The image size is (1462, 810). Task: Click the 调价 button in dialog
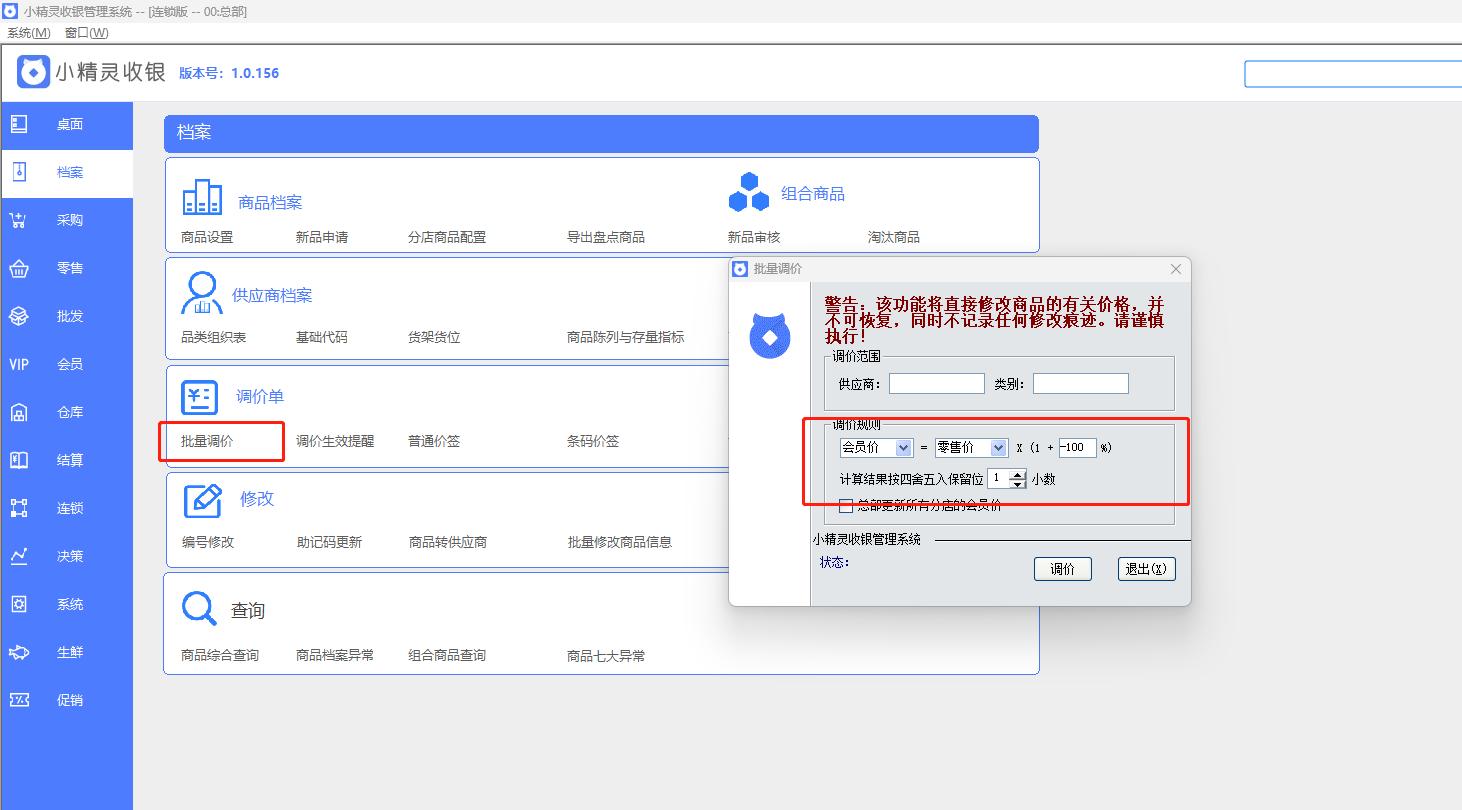click(x=1061, y=569)
